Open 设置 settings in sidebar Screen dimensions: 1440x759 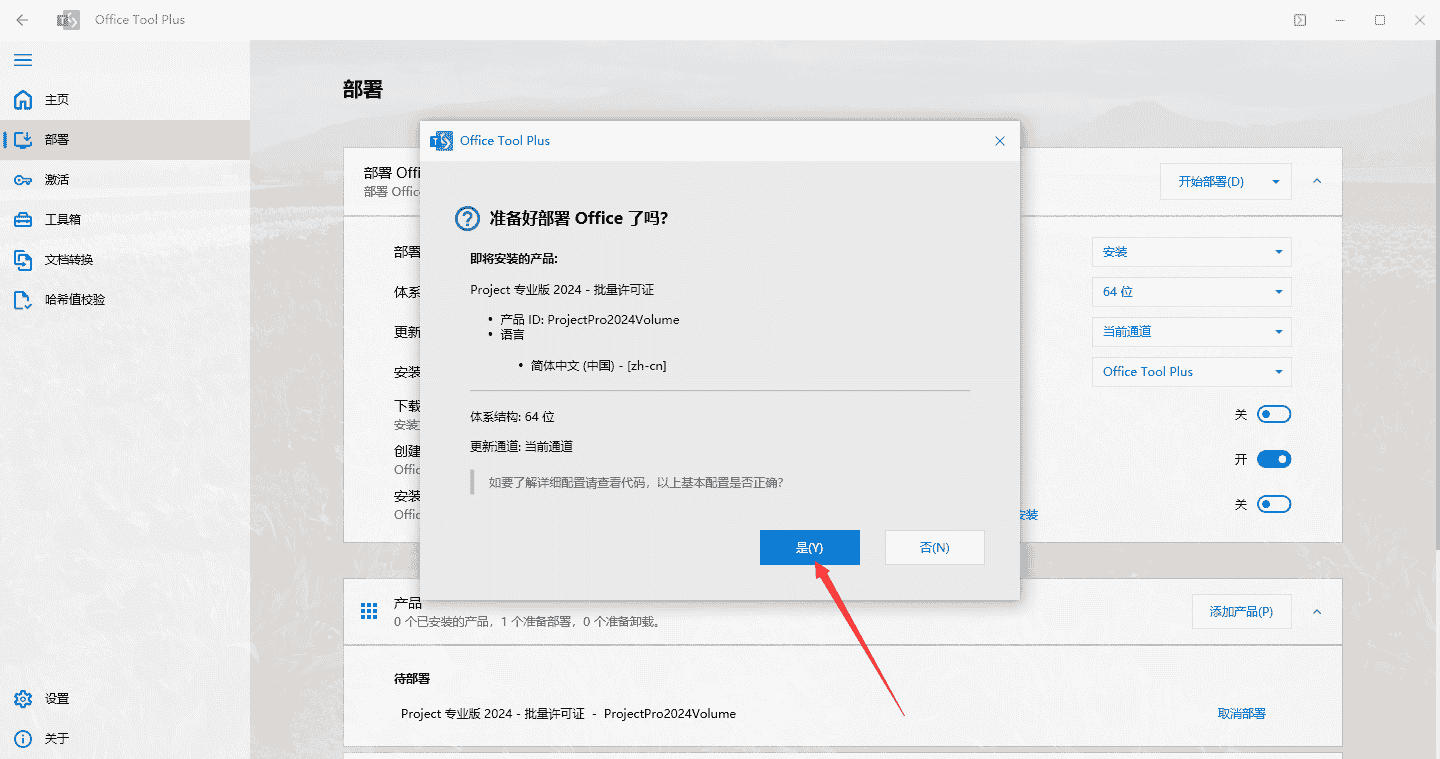coord(125,699)
